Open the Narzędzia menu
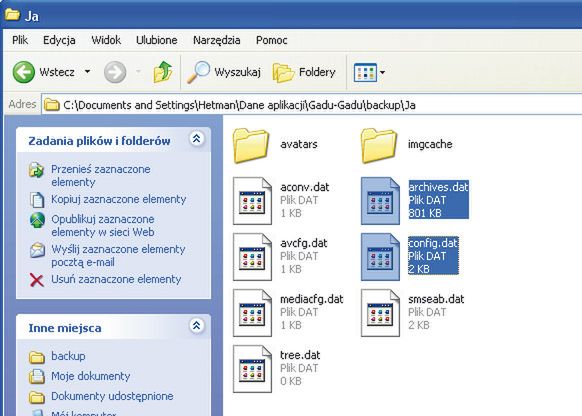 tap(216, 40)
